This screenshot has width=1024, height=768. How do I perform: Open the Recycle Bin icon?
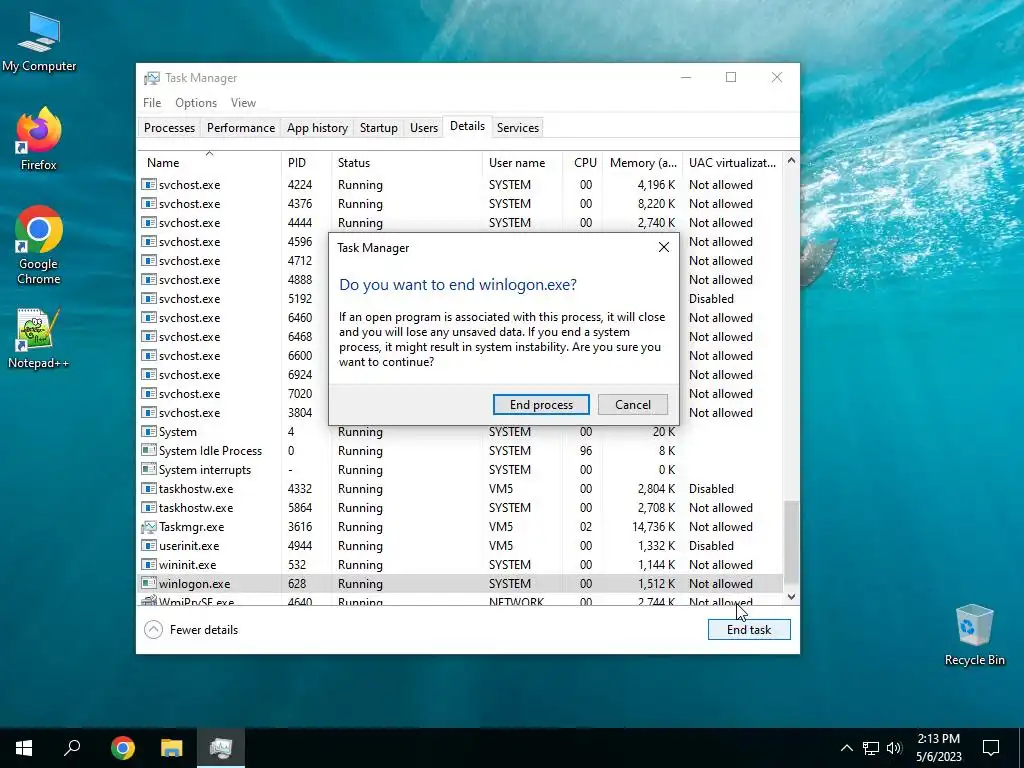click(x=974, y=635)
